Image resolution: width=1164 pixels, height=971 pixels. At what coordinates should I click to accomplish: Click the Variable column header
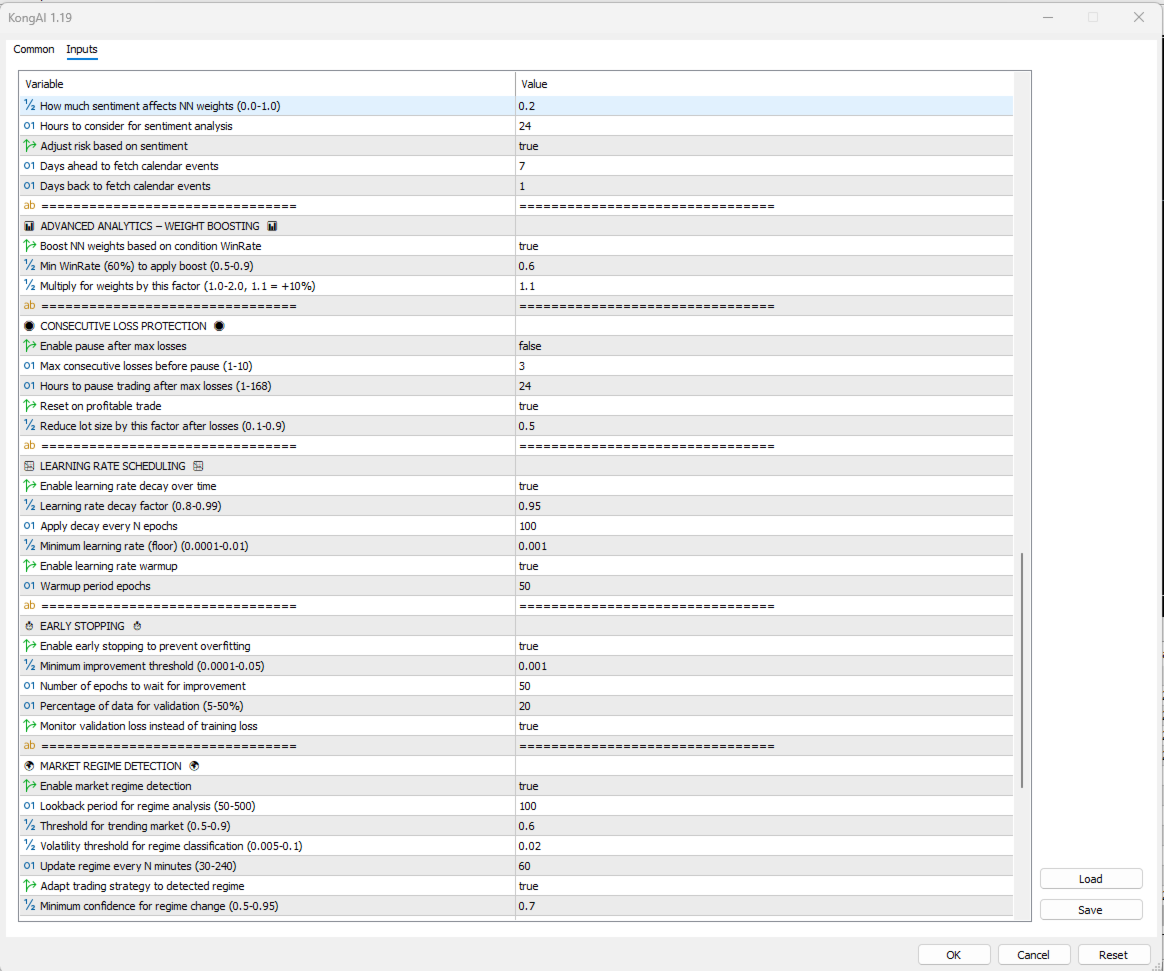(267, 84)
